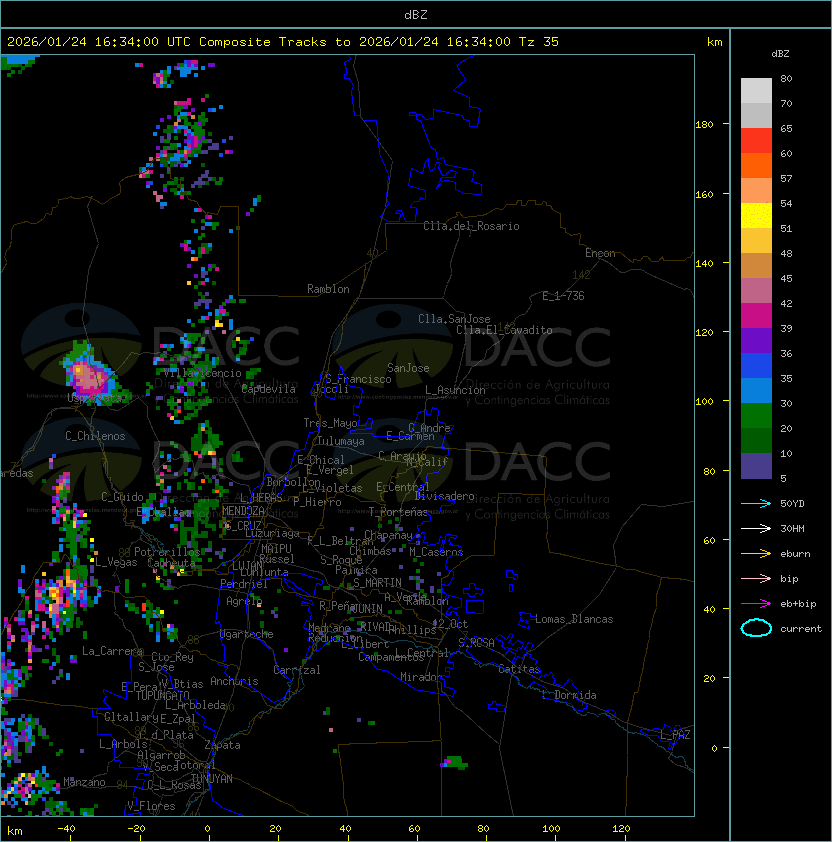The height and width of the screenshot is (842, 832).
Task: Click the cyan 'current' ellipse legend symbol
Action: coord(756,628)
